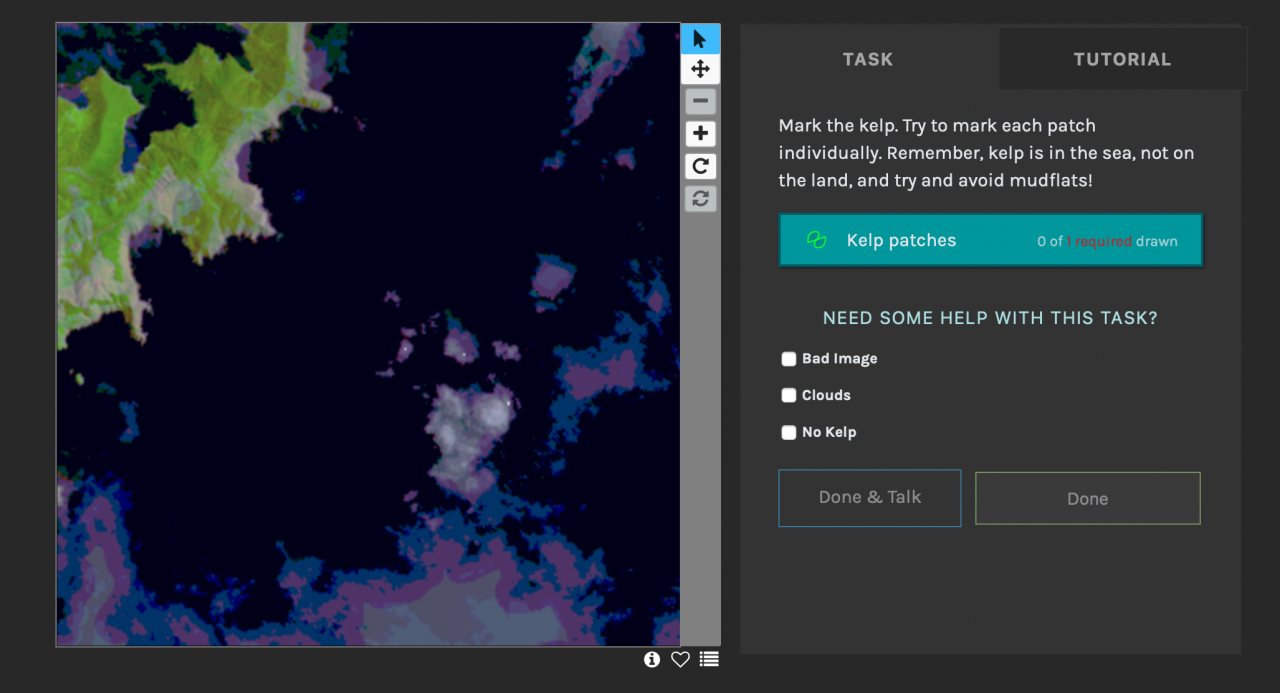1280x693 pixels.
Task: Click the Done button
Action: (1087, 499)
